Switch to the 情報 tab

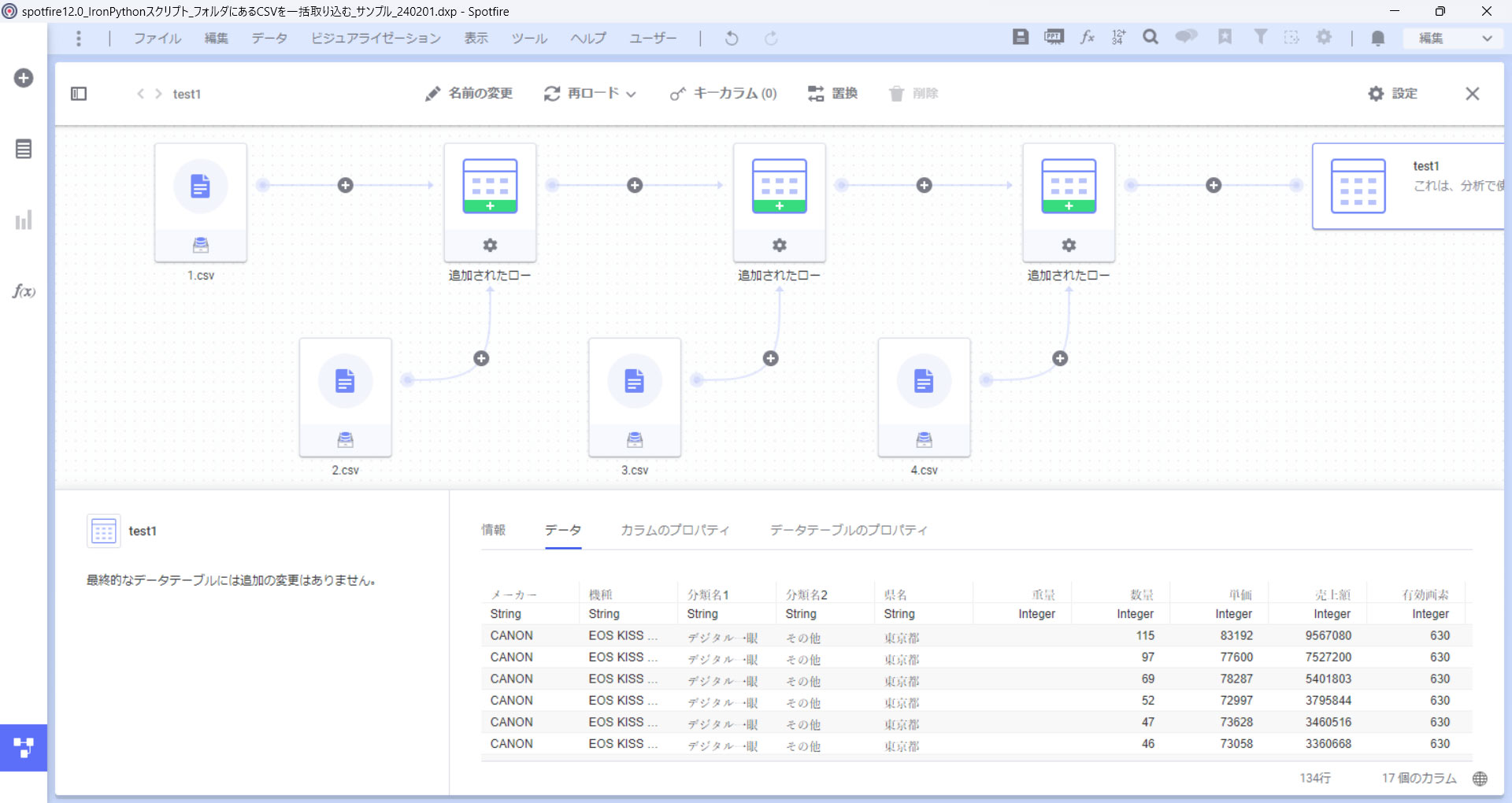pos(494,530)
